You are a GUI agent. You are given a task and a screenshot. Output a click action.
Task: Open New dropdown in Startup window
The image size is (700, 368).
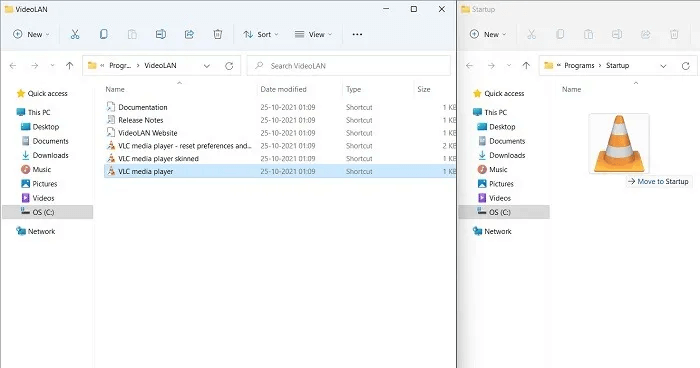click(x=488, y=34)
